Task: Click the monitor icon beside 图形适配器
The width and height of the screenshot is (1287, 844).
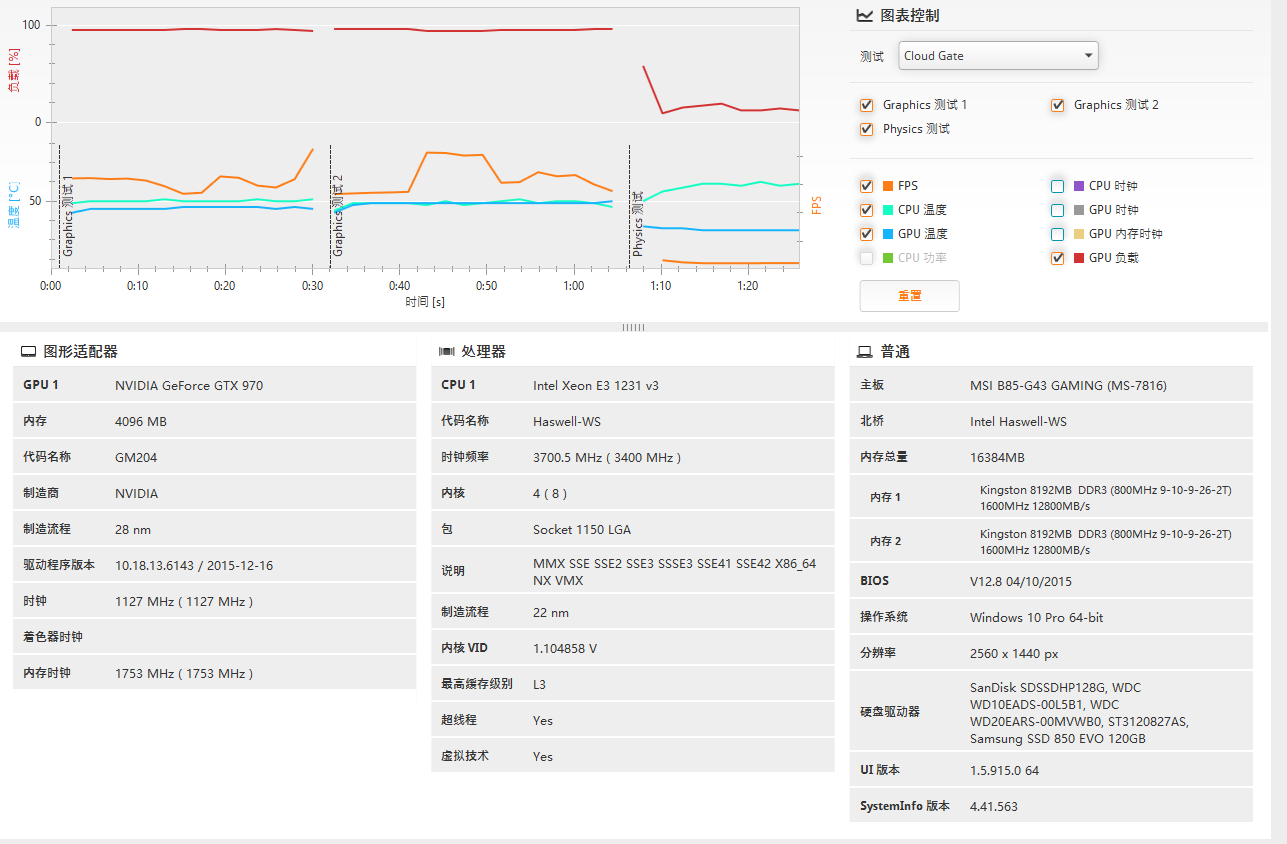Action: click(x=29, y=352)
